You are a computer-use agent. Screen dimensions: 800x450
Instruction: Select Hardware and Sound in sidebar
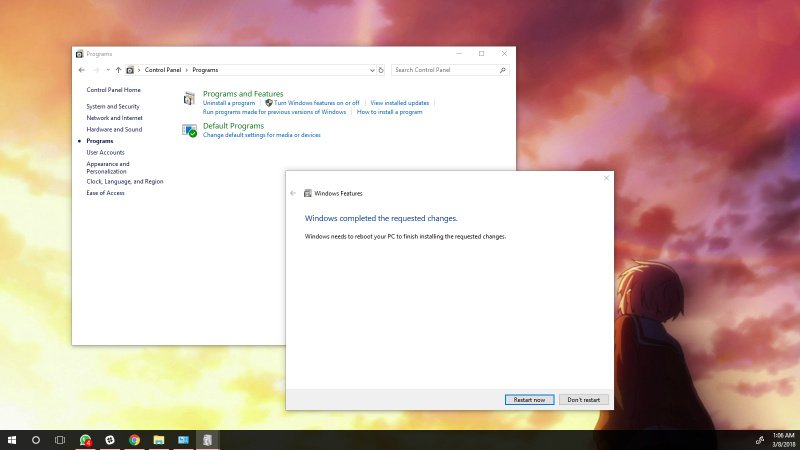[114, 129]
